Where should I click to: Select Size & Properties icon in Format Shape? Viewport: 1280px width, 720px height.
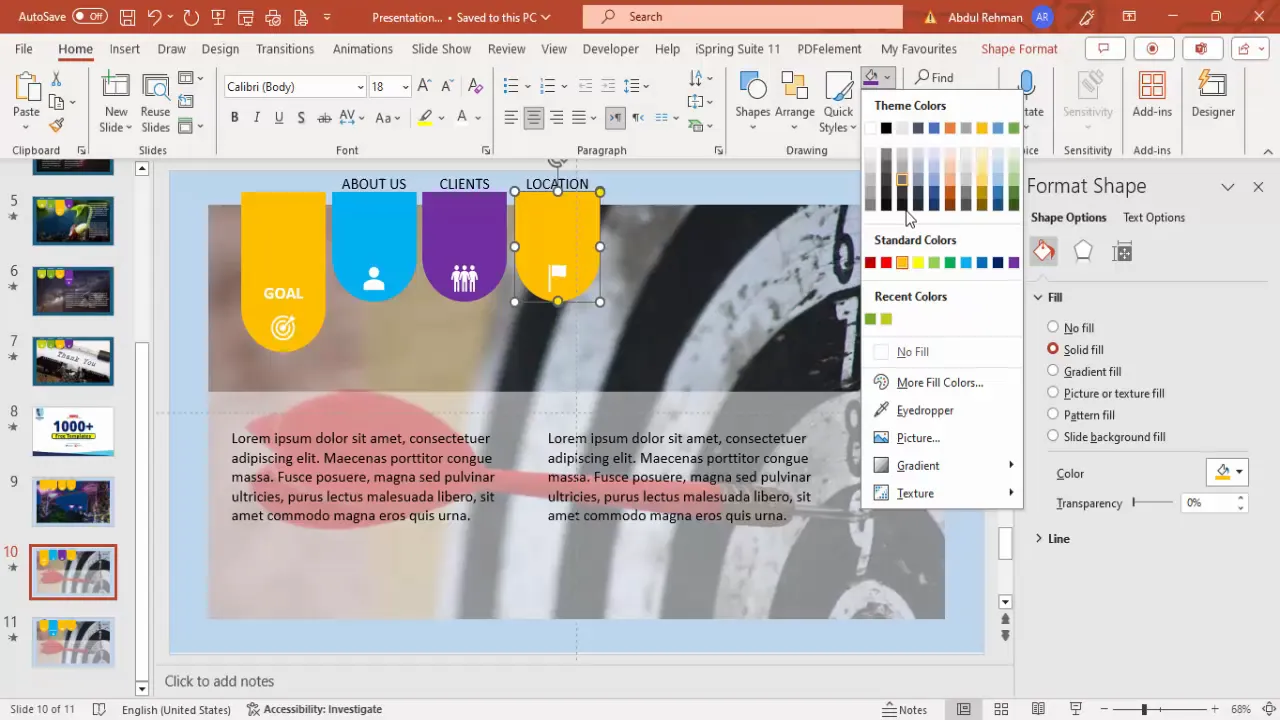(x=1123, y=252)
